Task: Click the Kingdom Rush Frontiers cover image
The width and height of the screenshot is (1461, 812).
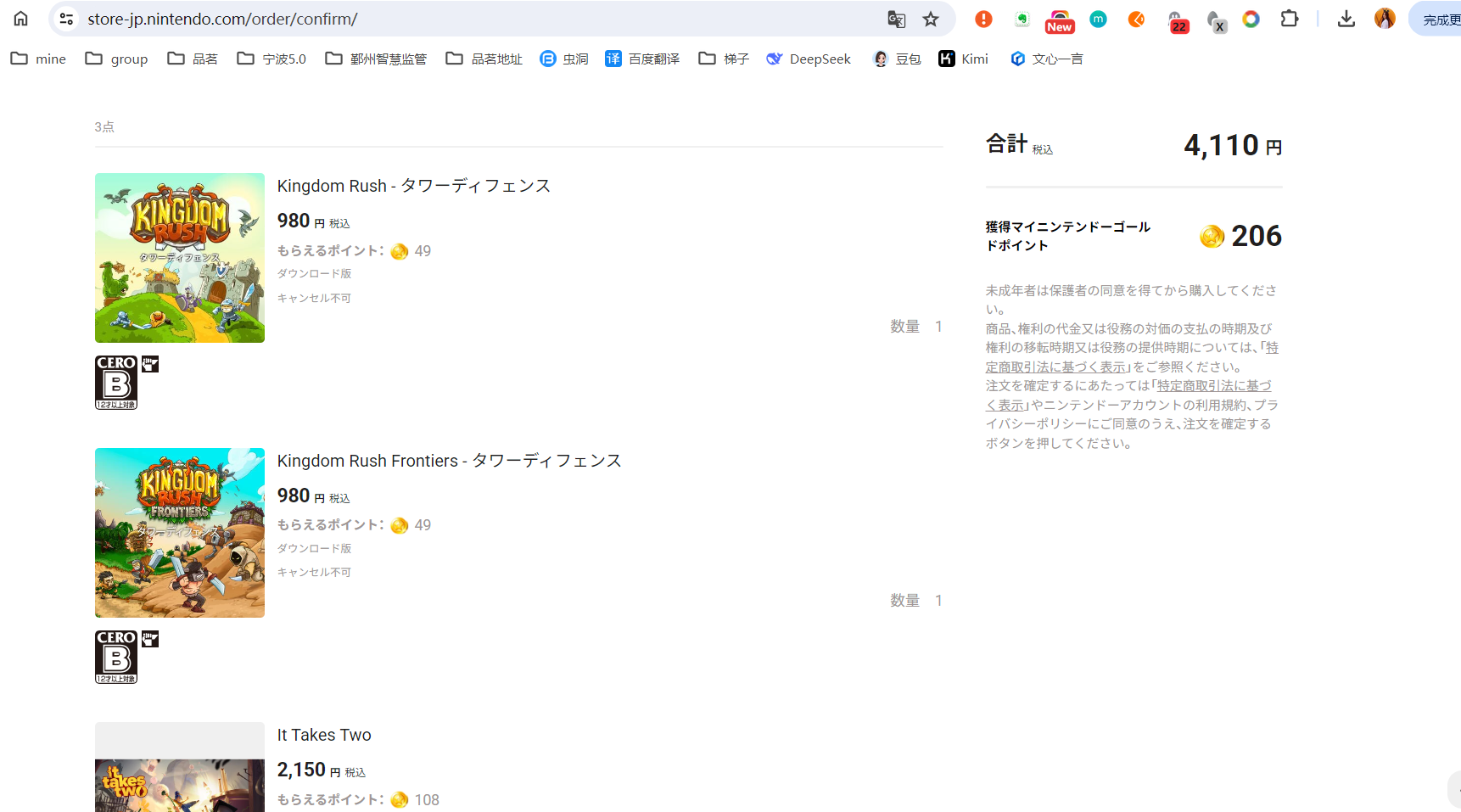Action: (180, 533)
